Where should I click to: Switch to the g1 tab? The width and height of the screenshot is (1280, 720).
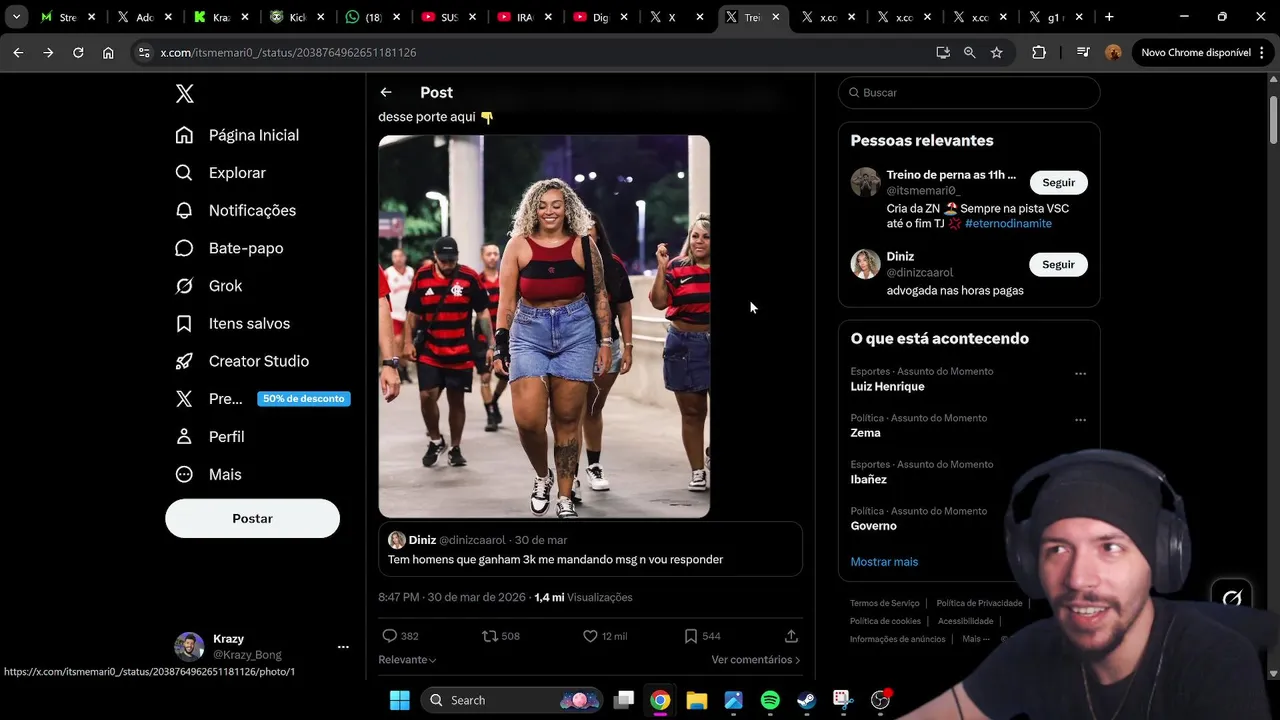[1056, 17]
